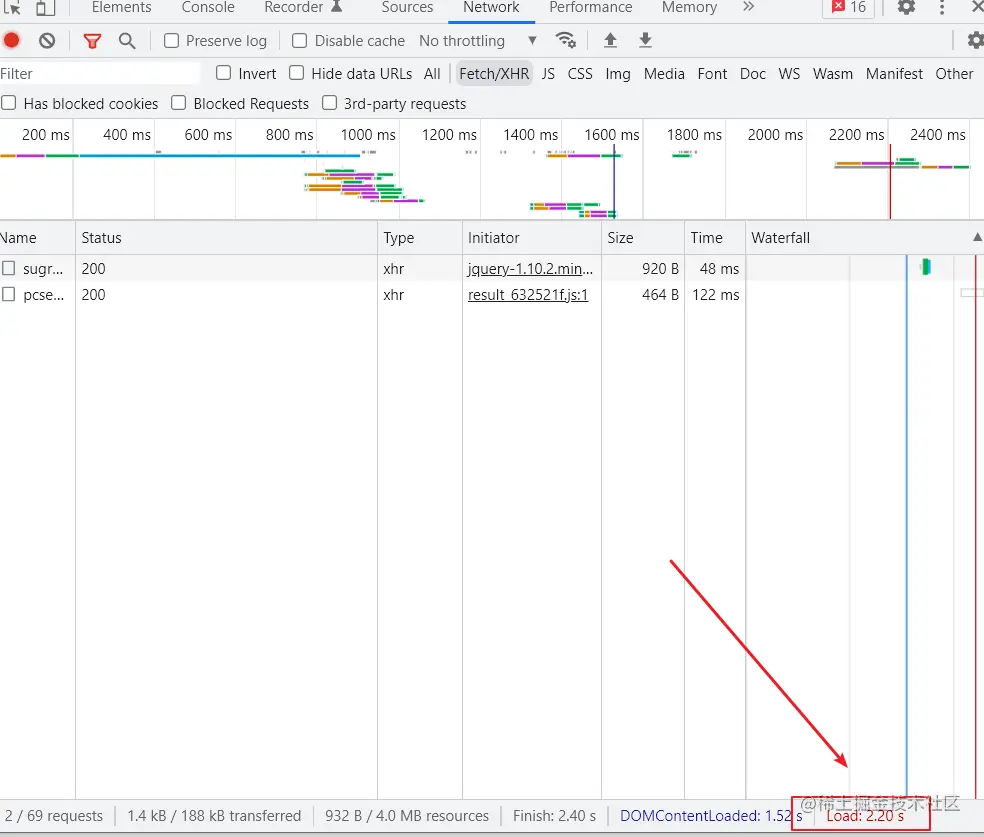
Task: Filter requests by WS
Action: [789, 74]
